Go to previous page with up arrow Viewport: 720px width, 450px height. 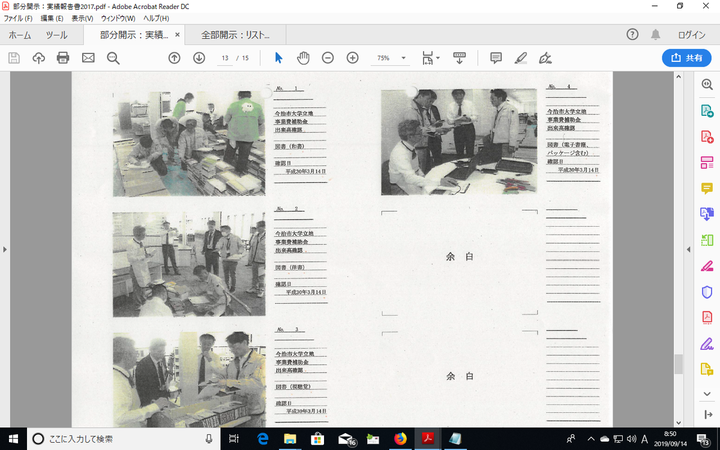tap(174, 58)
